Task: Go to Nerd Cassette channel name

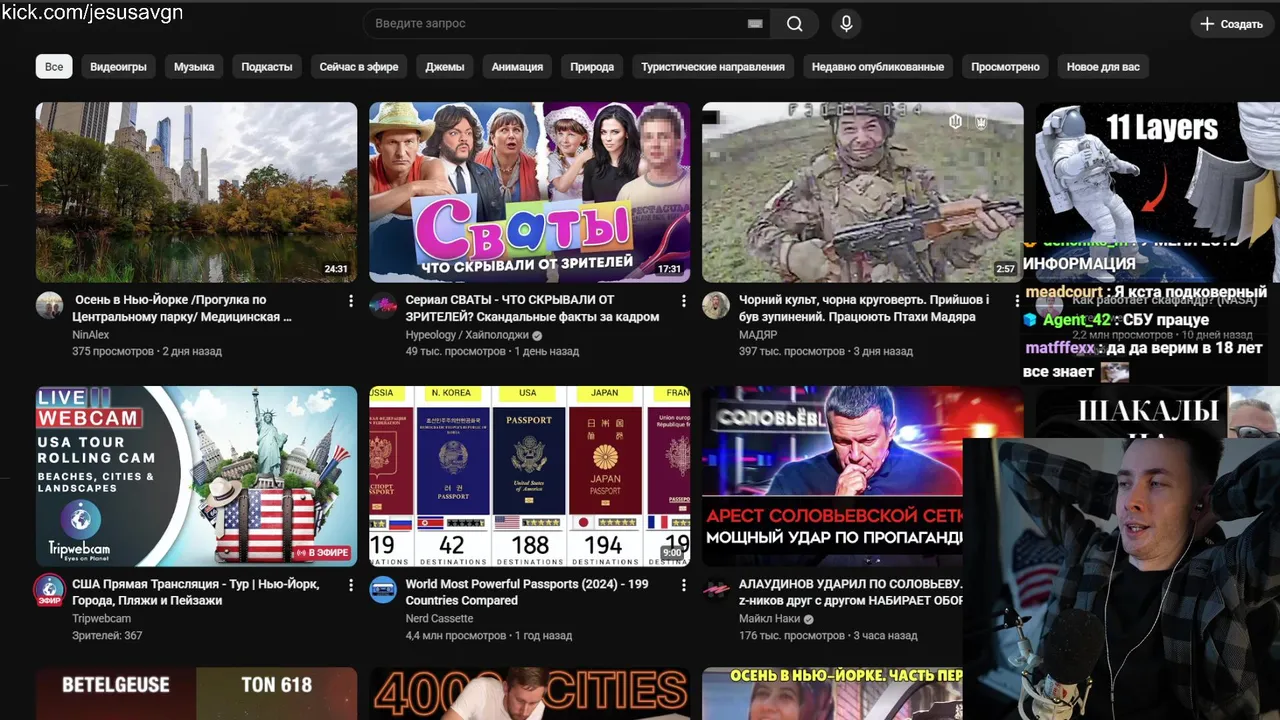Action: coord(439,619)
